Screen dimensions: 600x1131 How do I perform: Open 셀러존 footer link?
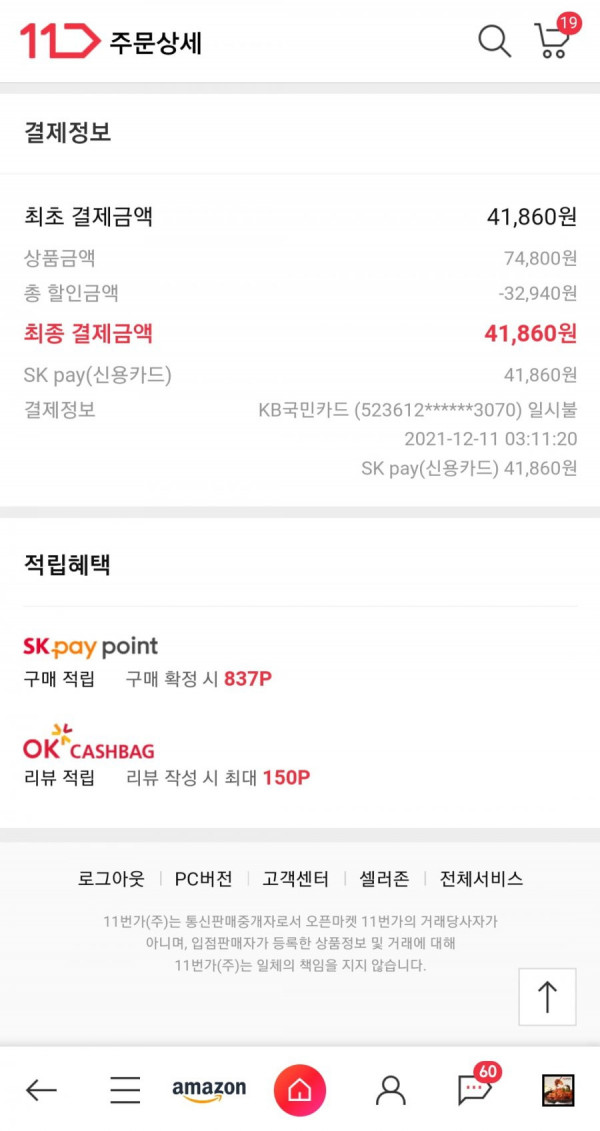pos(384,879)
